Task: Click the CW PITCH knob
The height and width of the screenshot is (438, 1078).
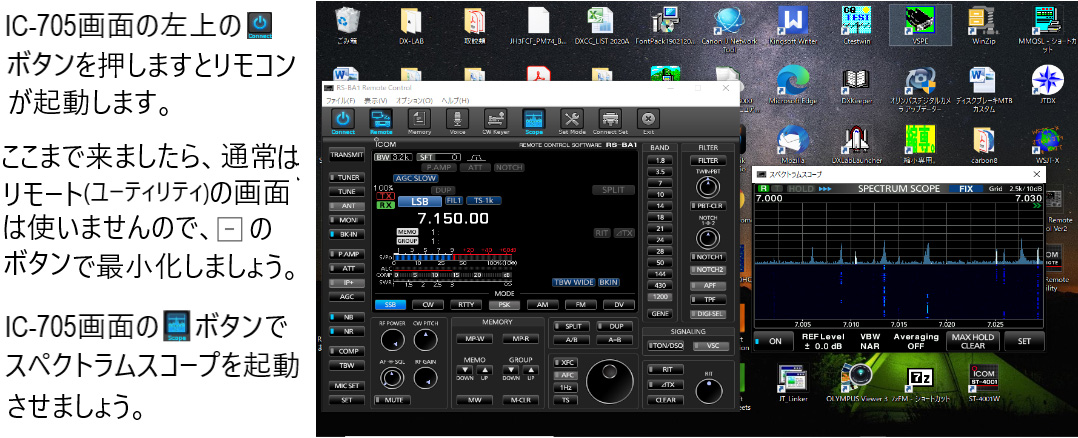Action: point(426,340)
